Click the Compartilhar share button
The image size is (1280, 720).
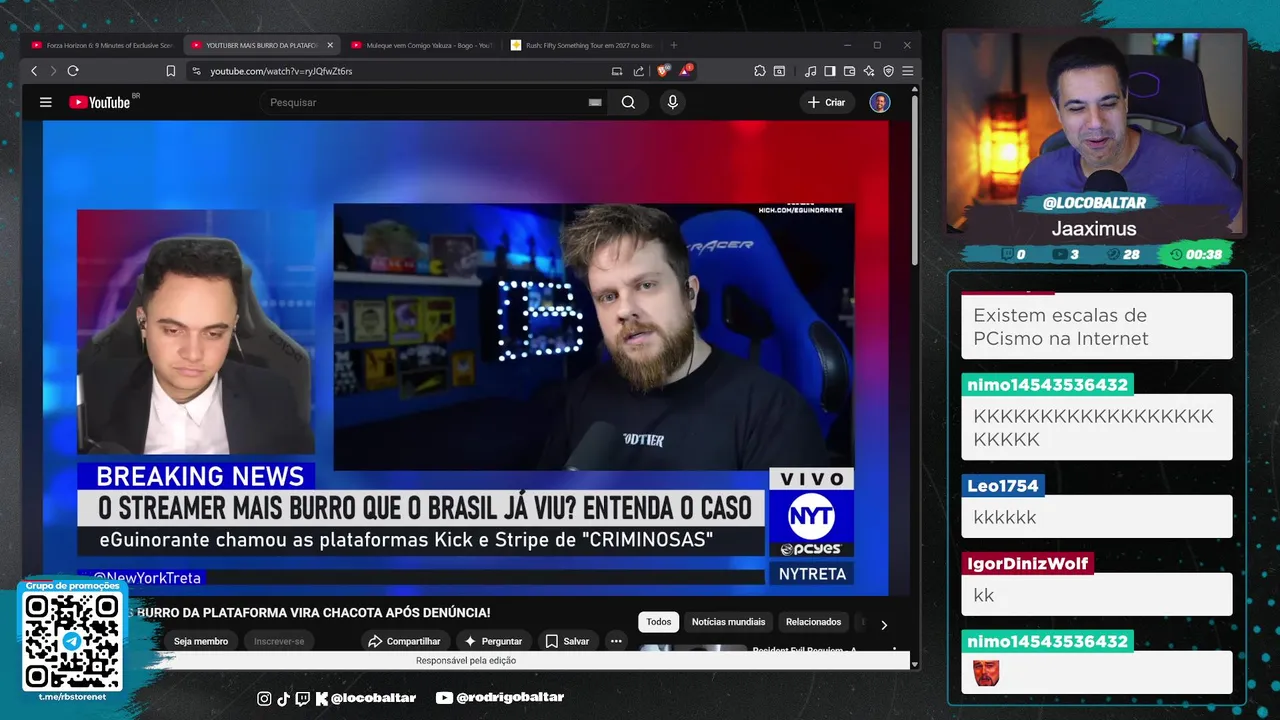coord(404,641)
